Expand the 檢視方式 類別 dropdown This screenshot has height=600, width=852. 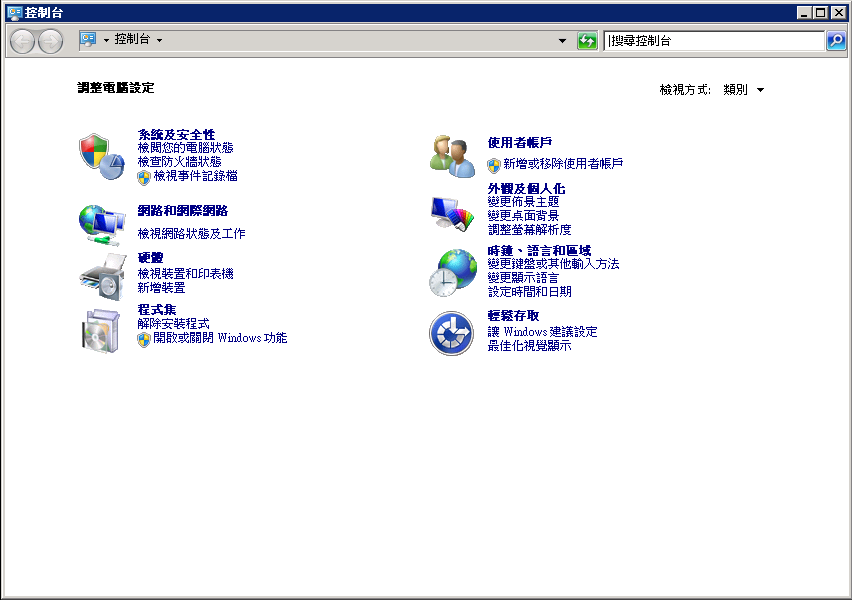(744, 89)
